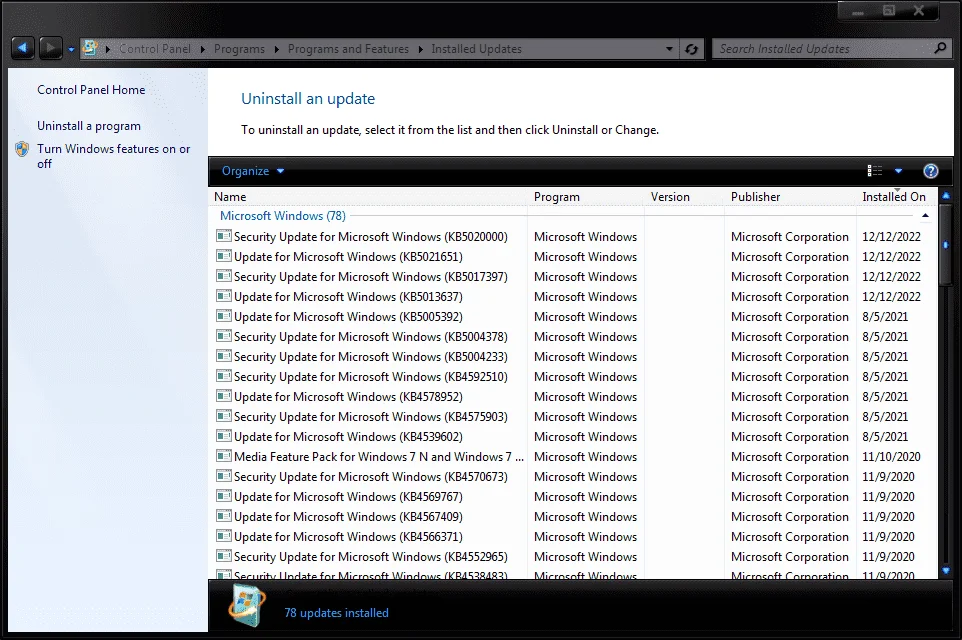Click icon of Security Update KB5004233
This screenshot has width=962, height=640.
click(224, 356)
